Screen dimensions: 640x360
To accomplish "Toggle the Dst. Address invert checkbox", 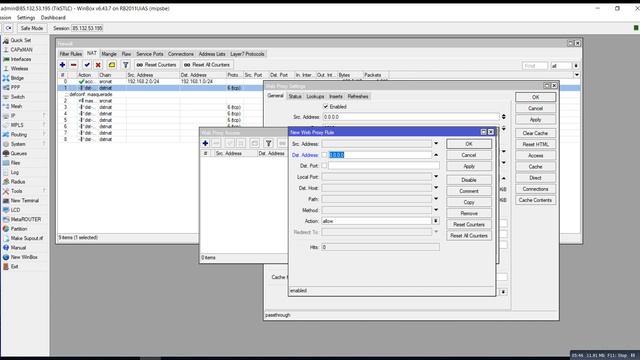I will point(324,155).
